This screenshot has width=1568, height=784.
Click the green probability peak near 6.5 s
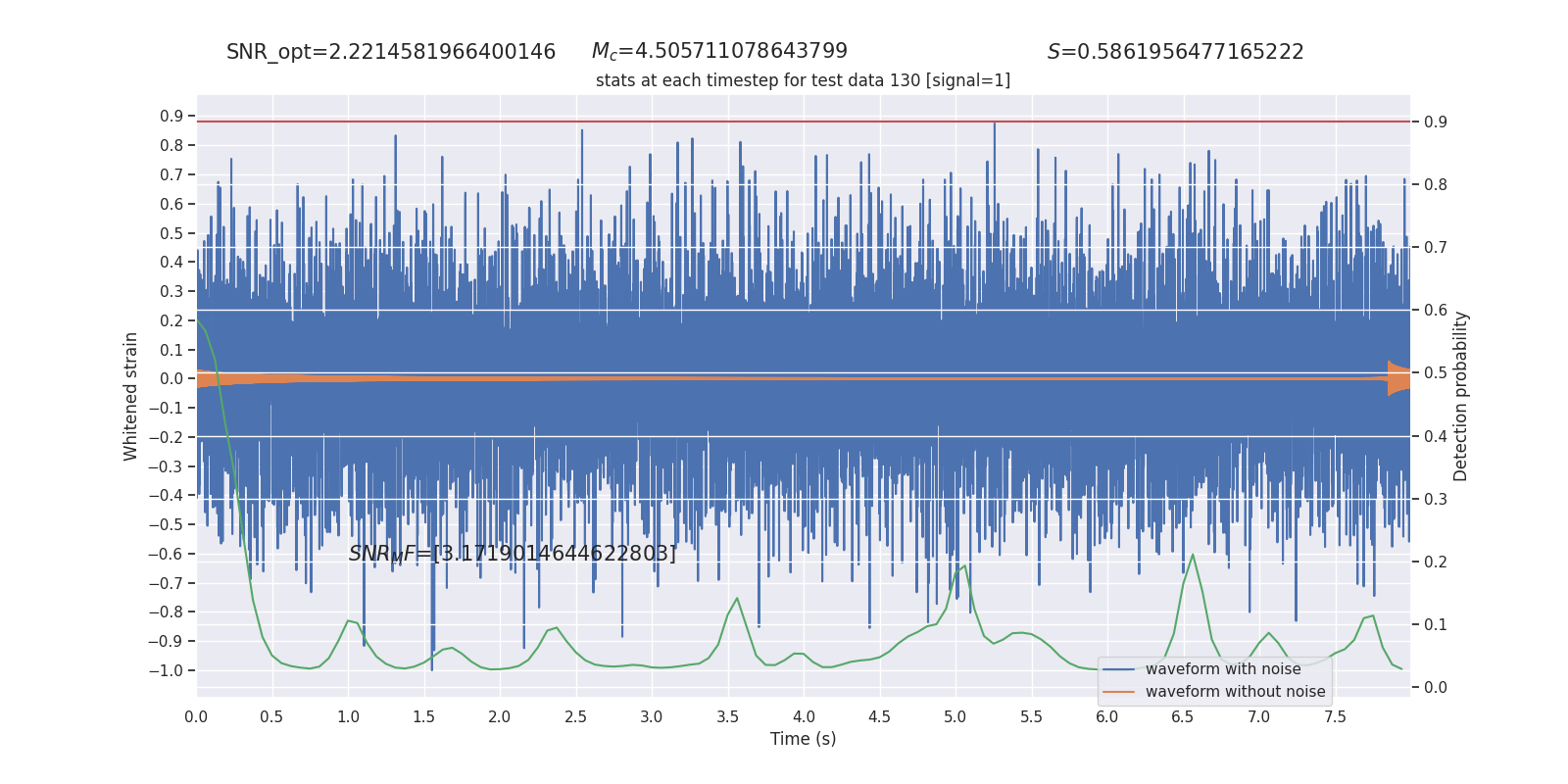1192,556
